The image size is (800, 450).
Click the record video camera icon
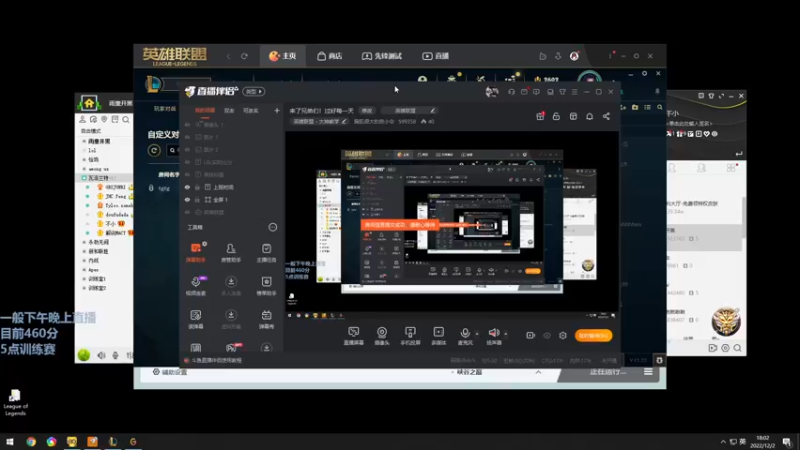coord(531,335)
